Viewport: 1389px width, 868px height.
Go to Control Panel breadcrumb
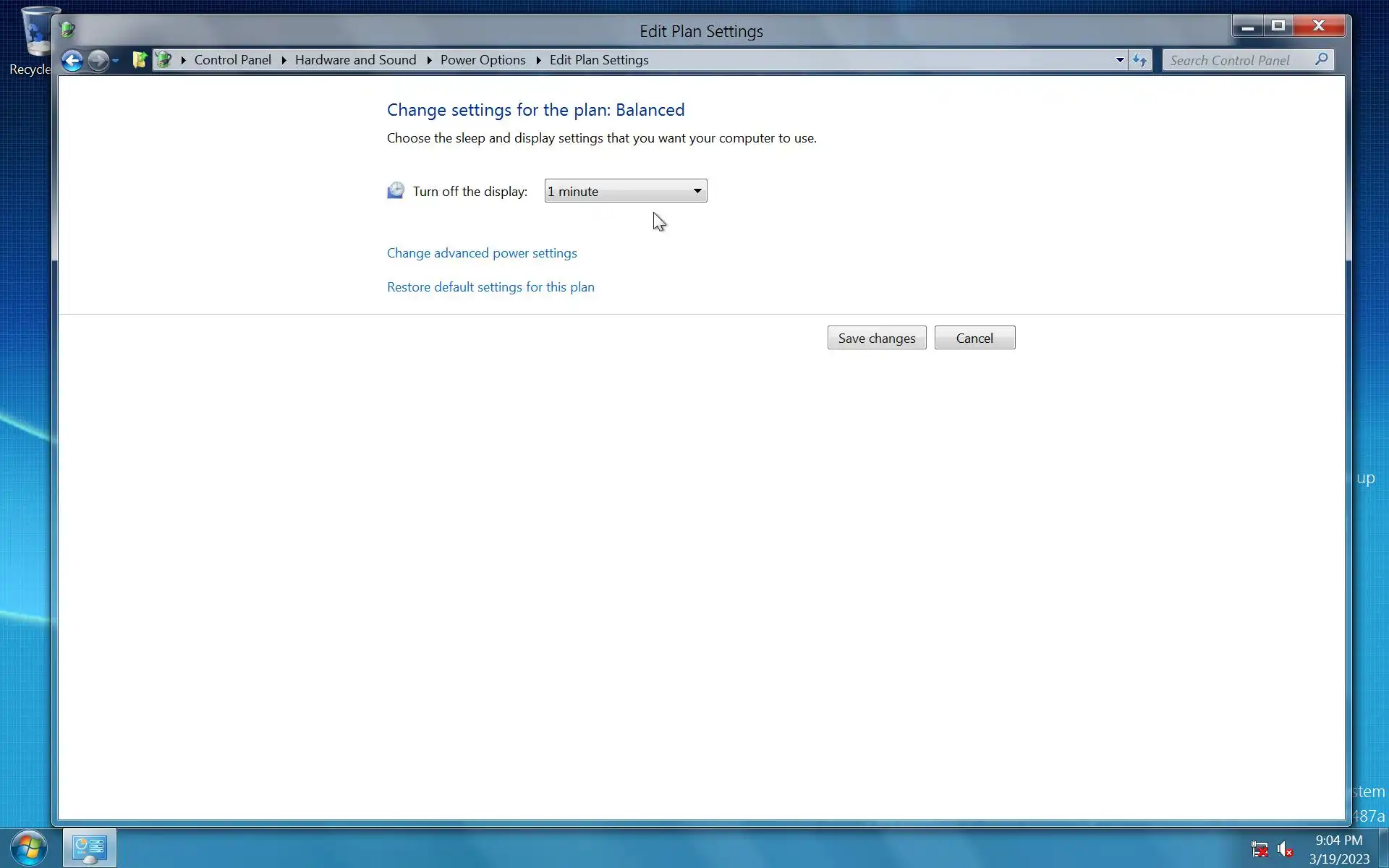[232, 60]
